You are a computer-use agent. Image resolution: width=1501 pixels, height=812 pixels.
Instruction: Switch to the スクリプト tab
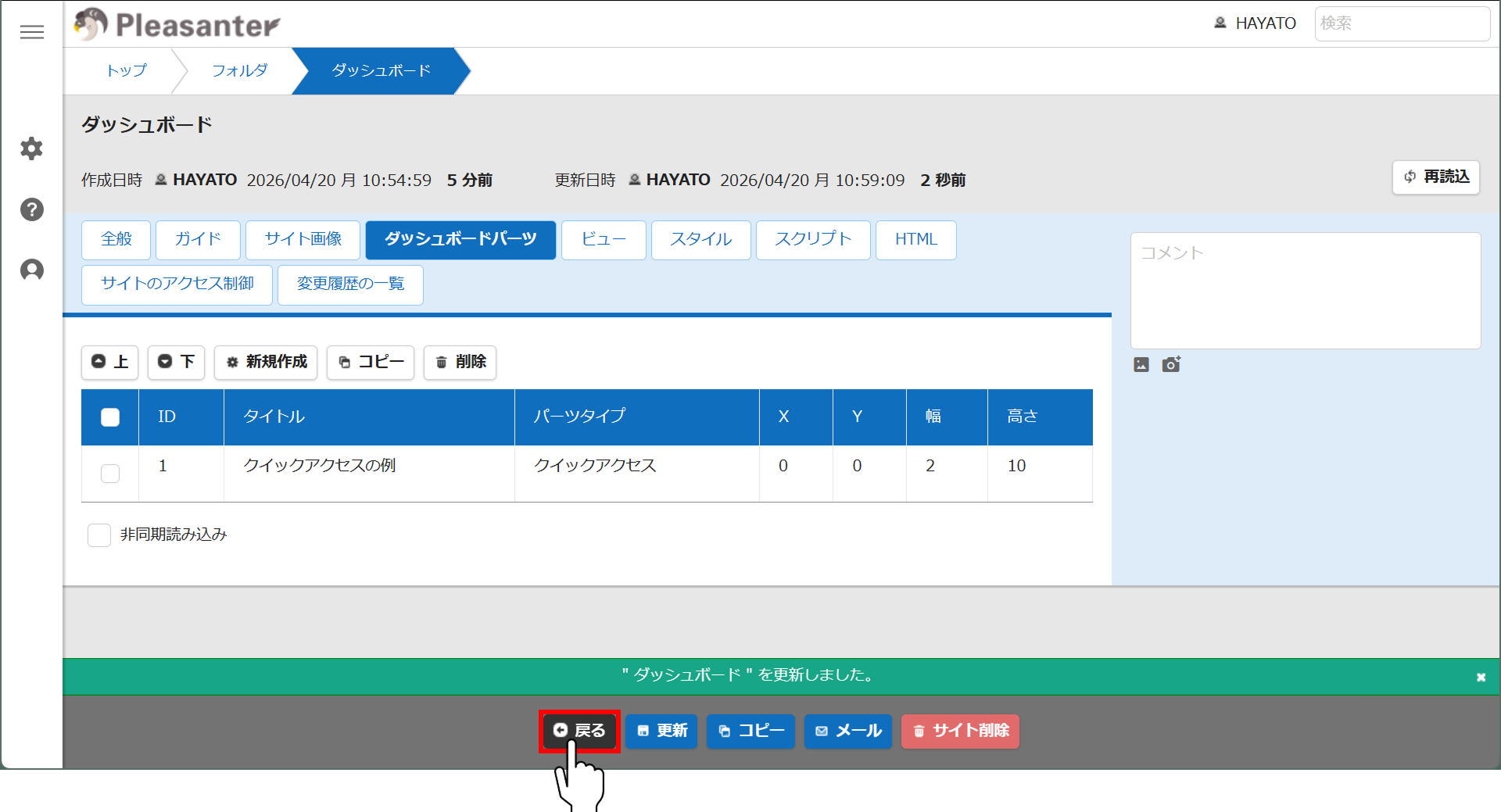[x=813, y=239]
